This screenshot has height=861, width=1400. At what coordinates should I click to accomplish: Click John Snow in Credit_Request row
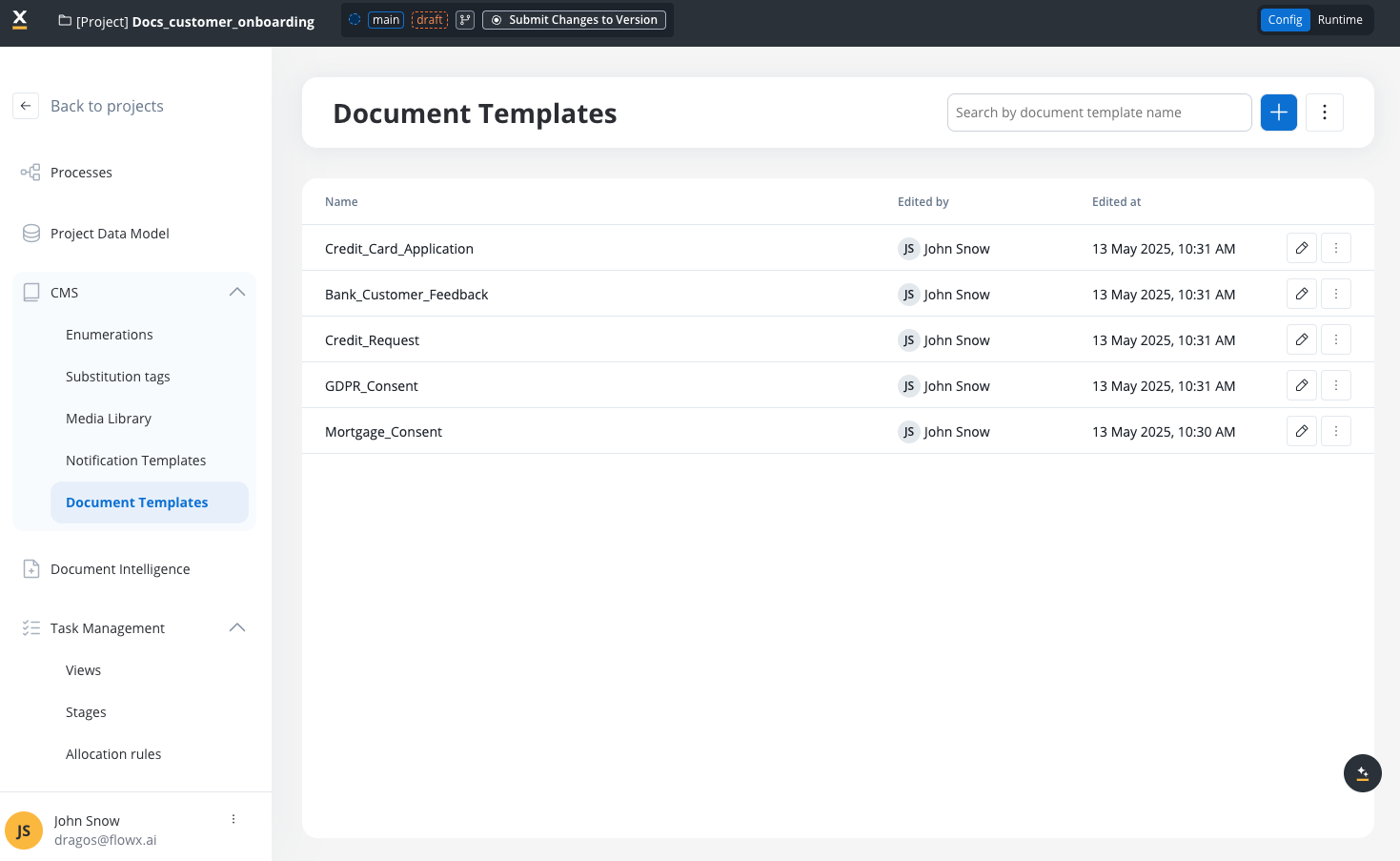pyautogui.click(x=957, y=340)
